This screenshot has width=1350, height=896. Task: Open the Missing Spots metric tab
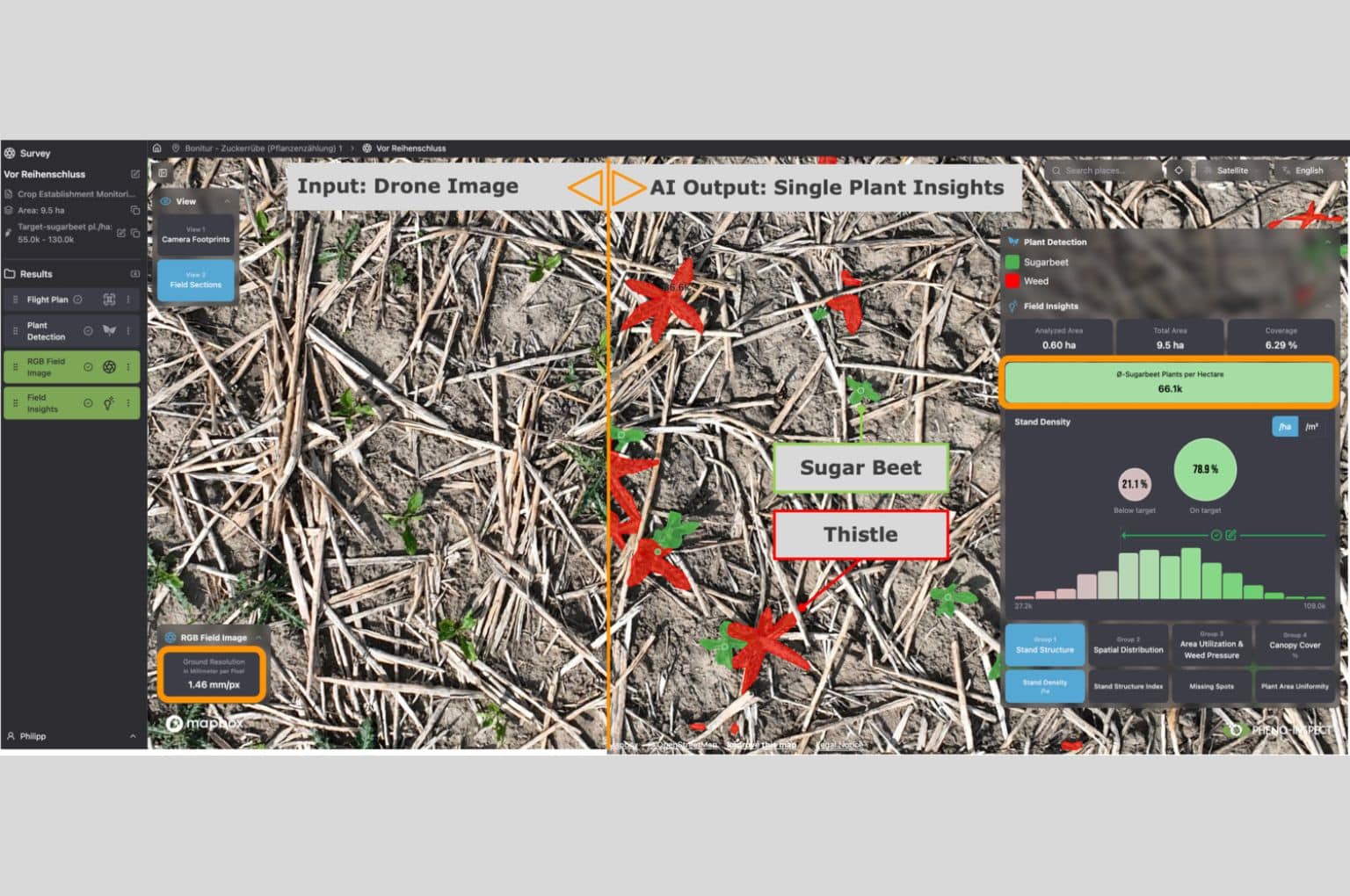(x=1211, y=687)
